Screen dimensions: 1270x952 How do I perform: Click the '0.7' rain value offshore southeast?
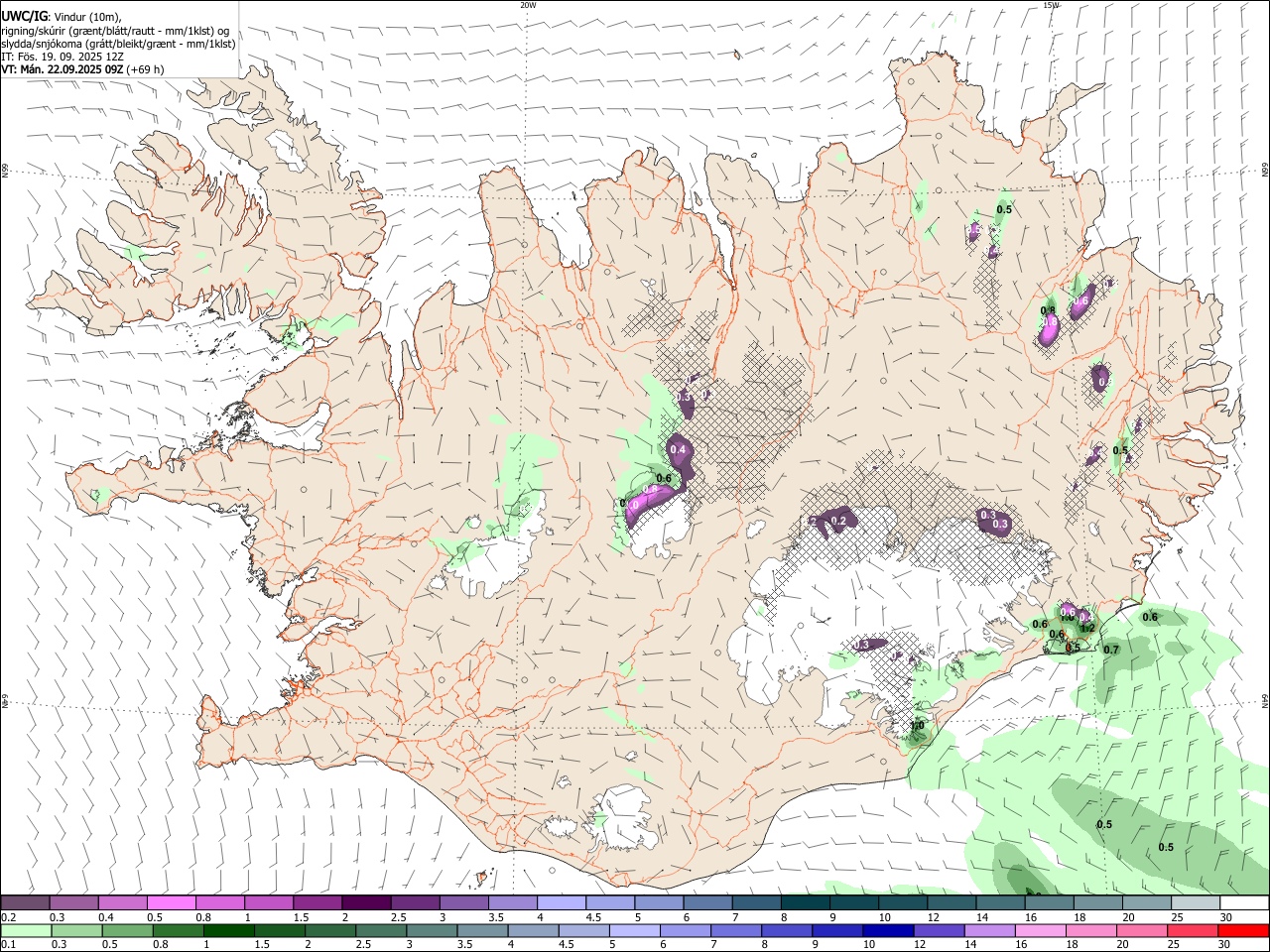point(1111,651)
